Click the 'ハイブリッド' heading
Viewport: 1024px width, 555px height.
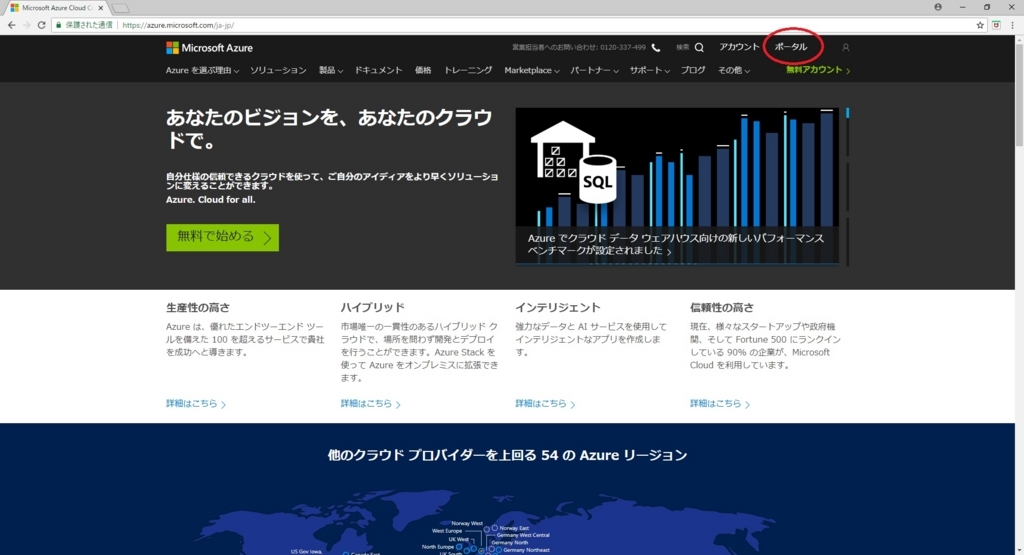(x=372, y=308)
